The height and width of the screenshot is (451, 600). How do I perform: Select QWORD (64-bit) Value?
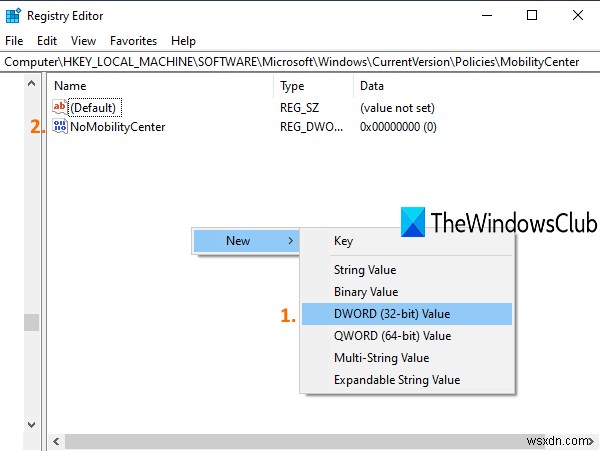407,336
